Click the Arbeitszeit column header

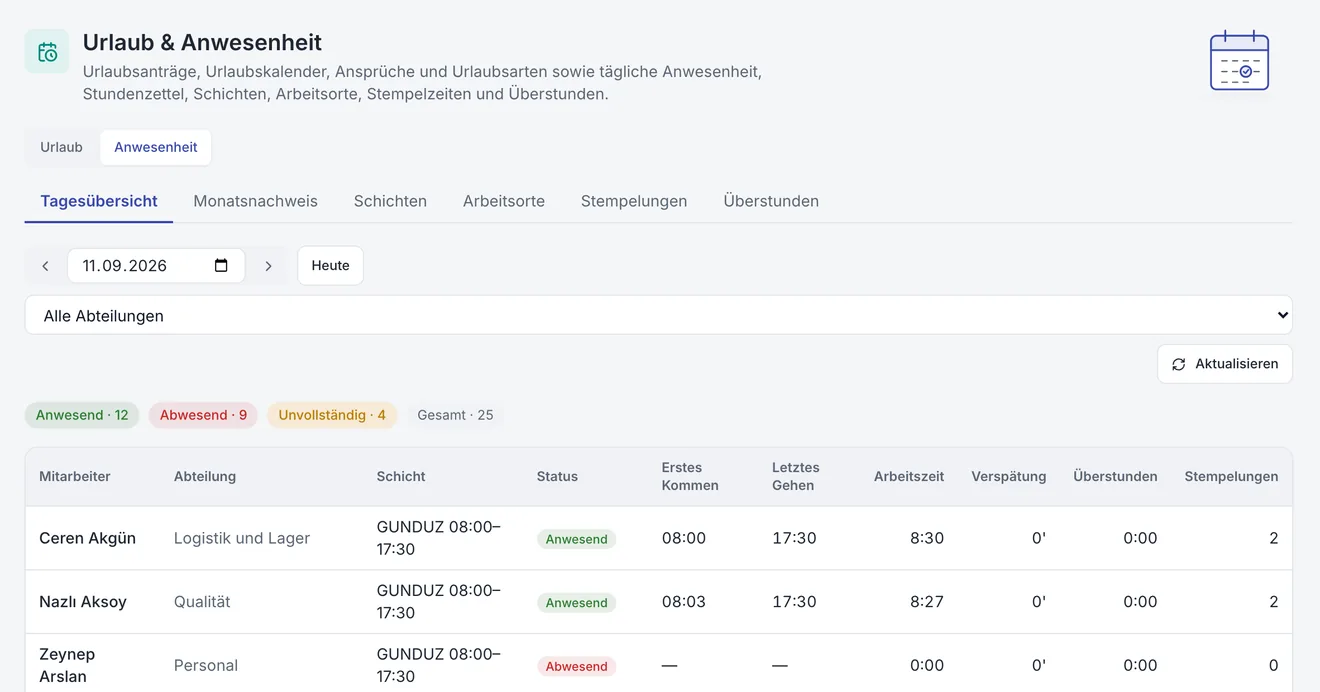pyautogui.click(x=909, y=477)
